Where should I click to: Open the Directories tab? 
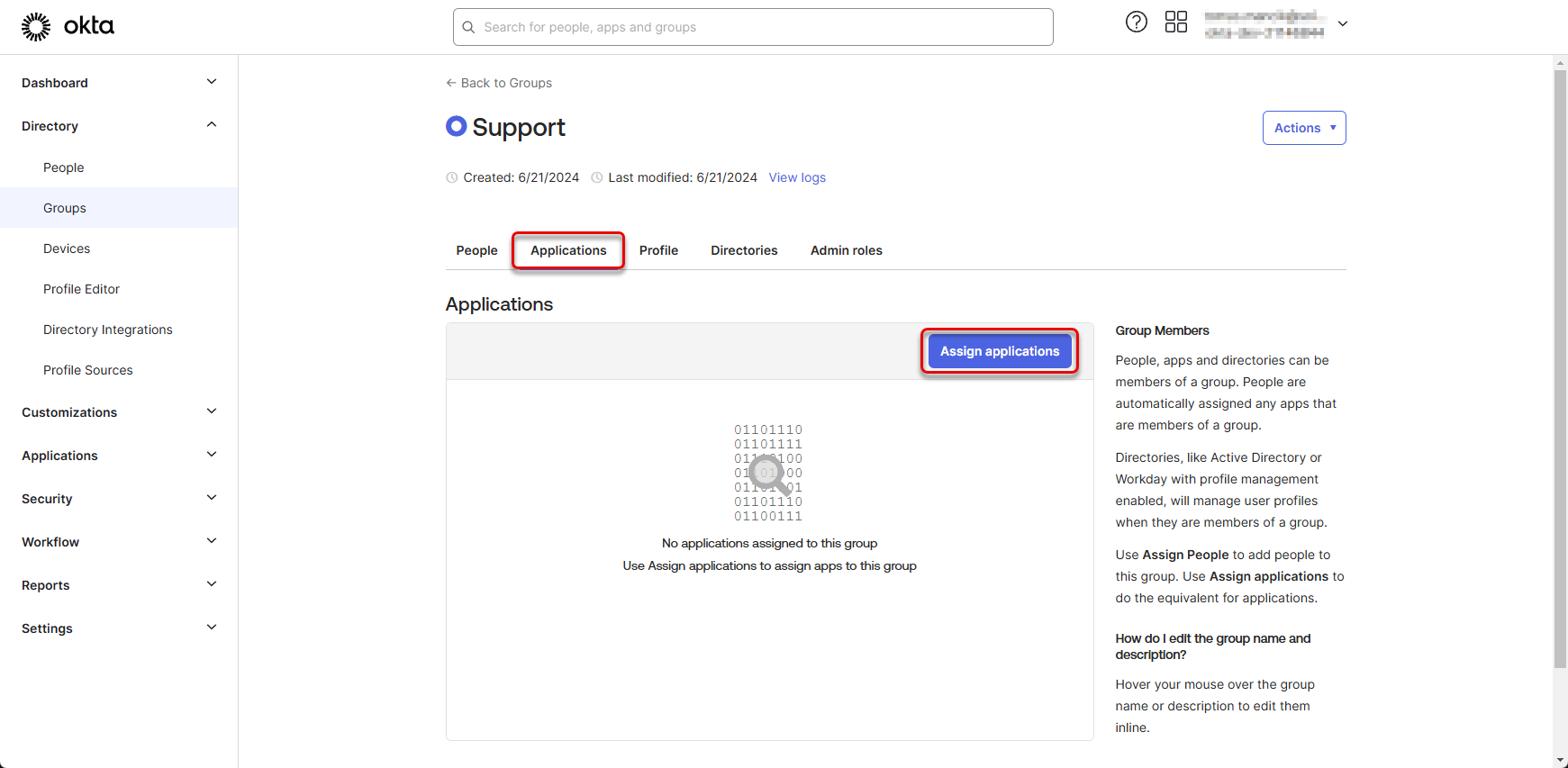click(x=743, y=250)
